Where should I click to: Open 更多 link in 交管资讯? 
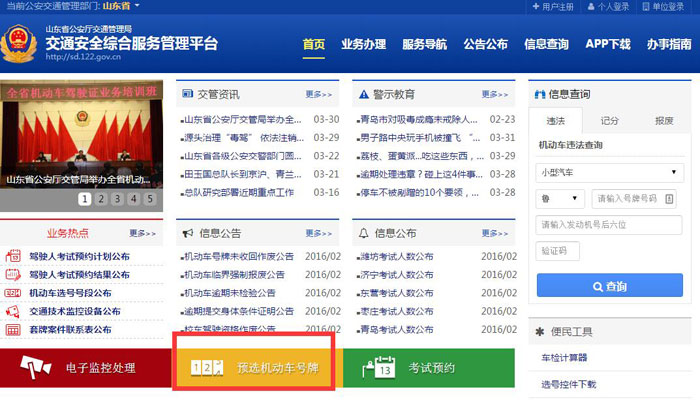coord(319,94)
